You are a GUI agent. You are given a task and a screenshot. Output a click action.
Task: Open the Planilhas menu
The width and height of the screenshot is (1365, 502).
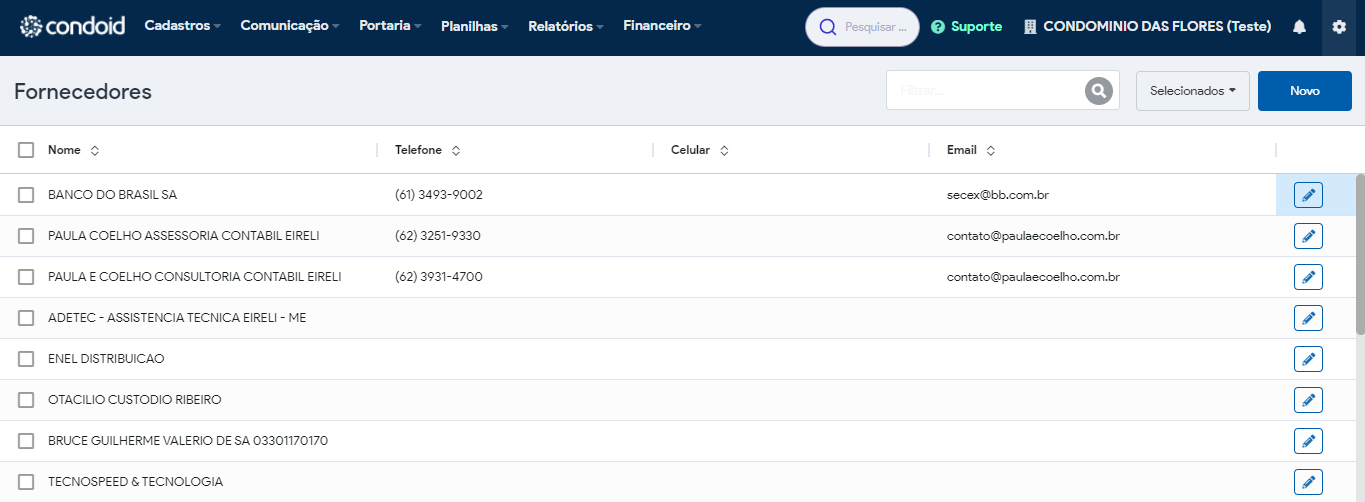coord(475,27)
